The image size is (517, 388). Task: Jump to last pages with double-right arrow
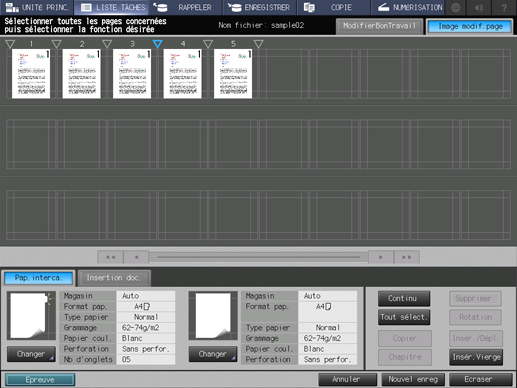[407, 257]
